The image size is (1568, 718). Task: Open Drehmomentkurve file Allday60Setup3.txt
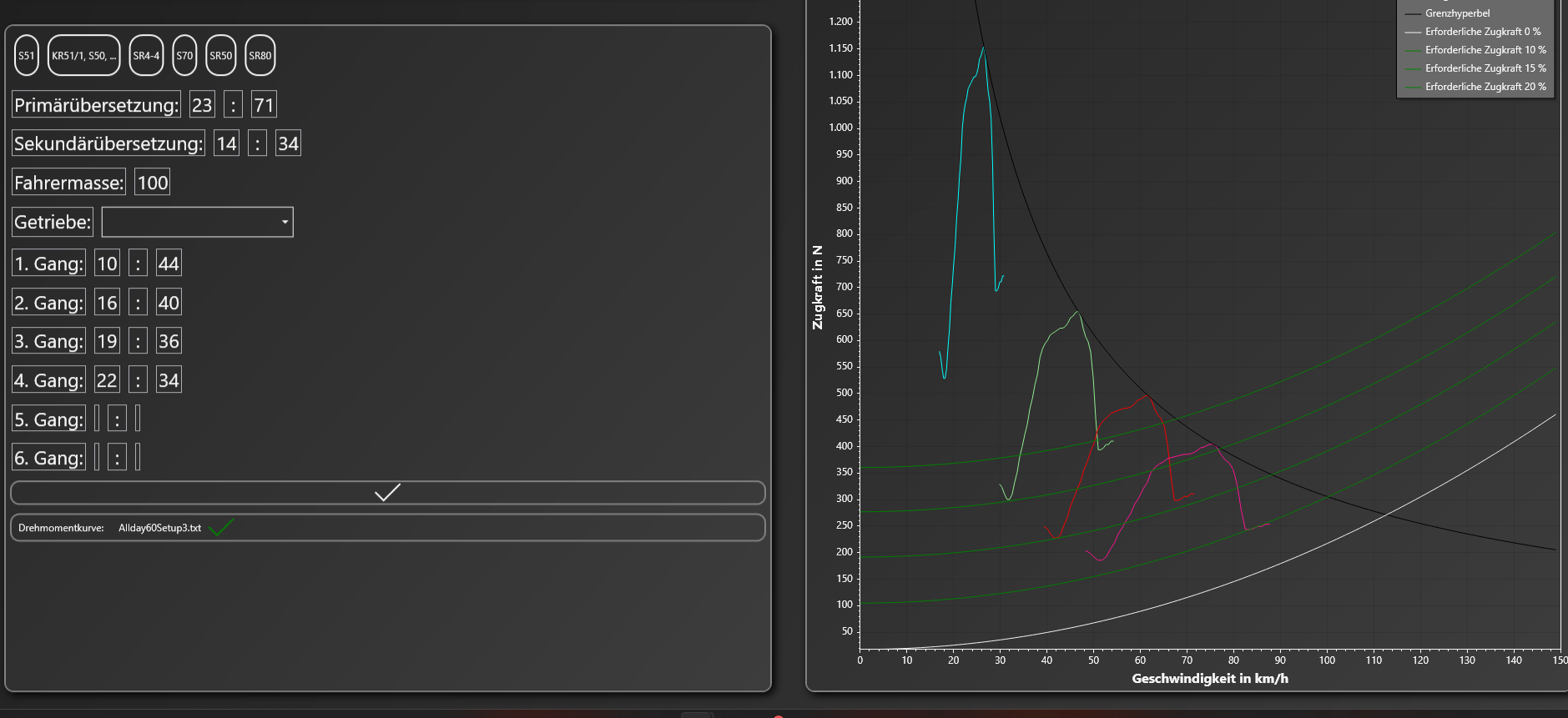click(x=159, y=528)
